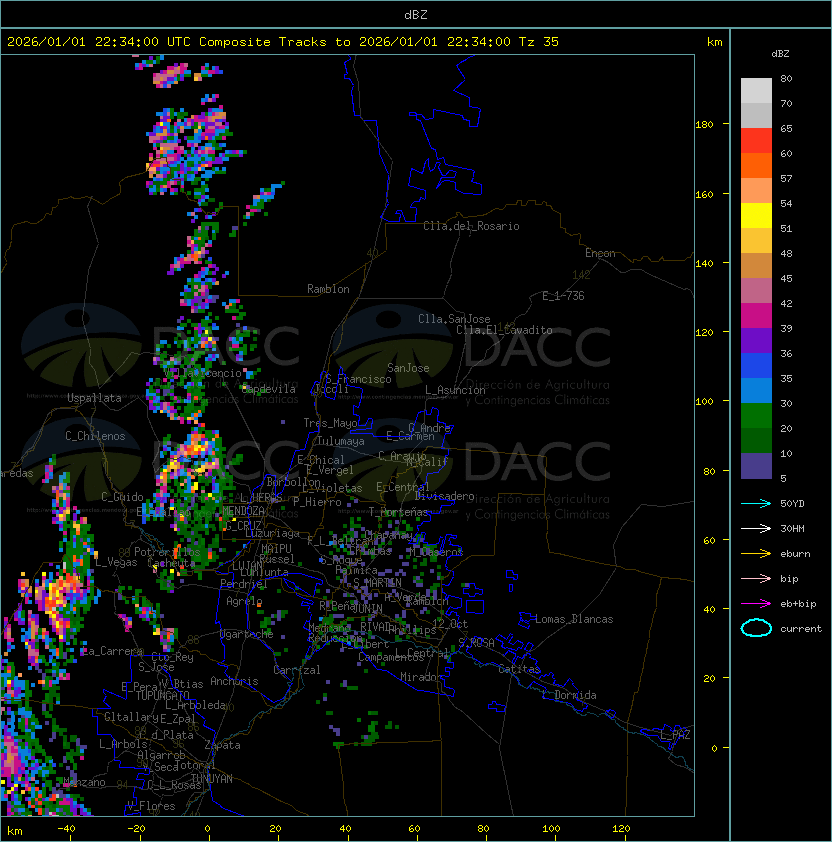Click the 'L_Asuncion' map label

(455, 390)
